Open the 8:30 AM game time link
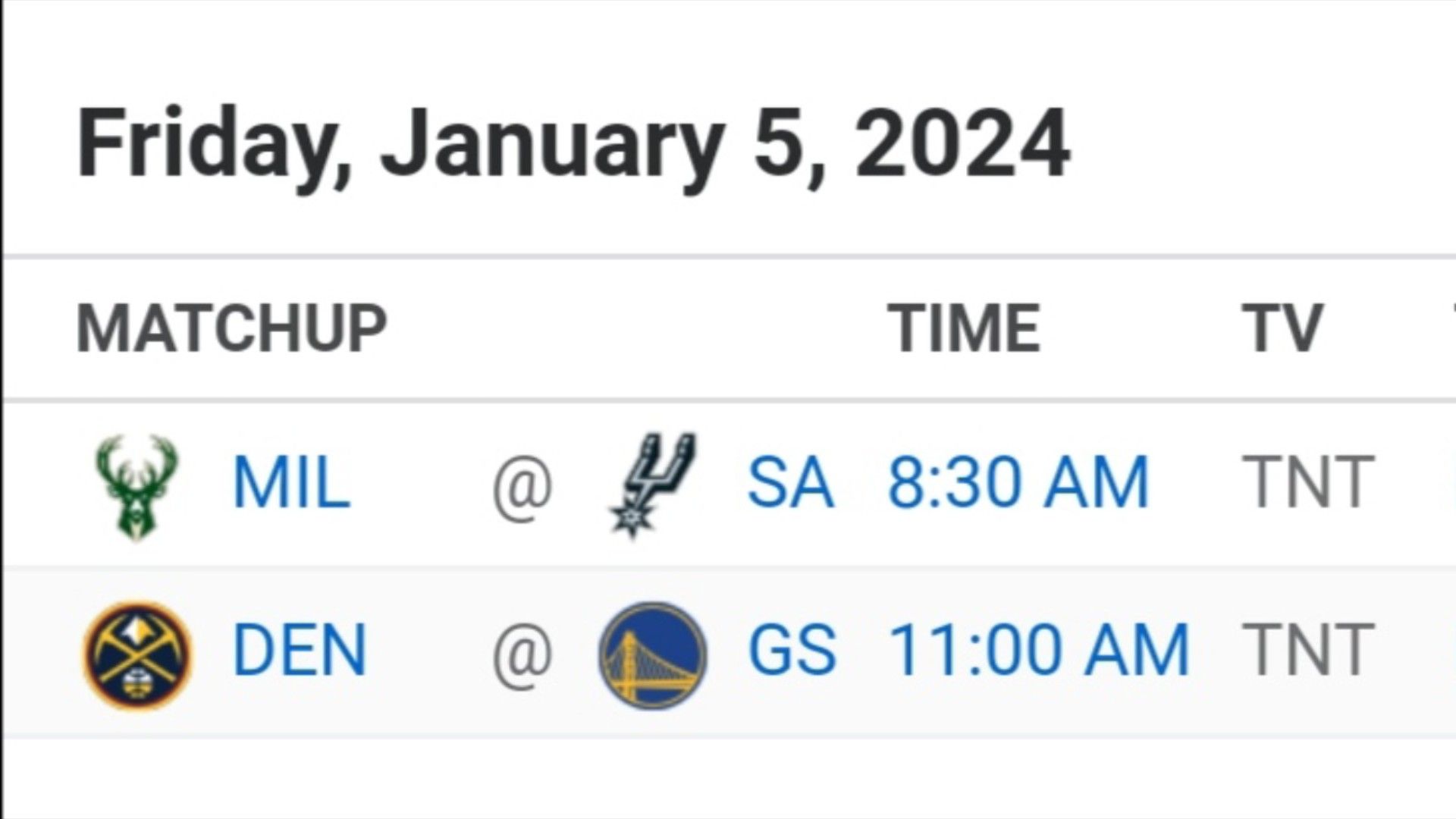Image resolution: width=1456 pixels, height=819 pixels. tap(1018, 482)
